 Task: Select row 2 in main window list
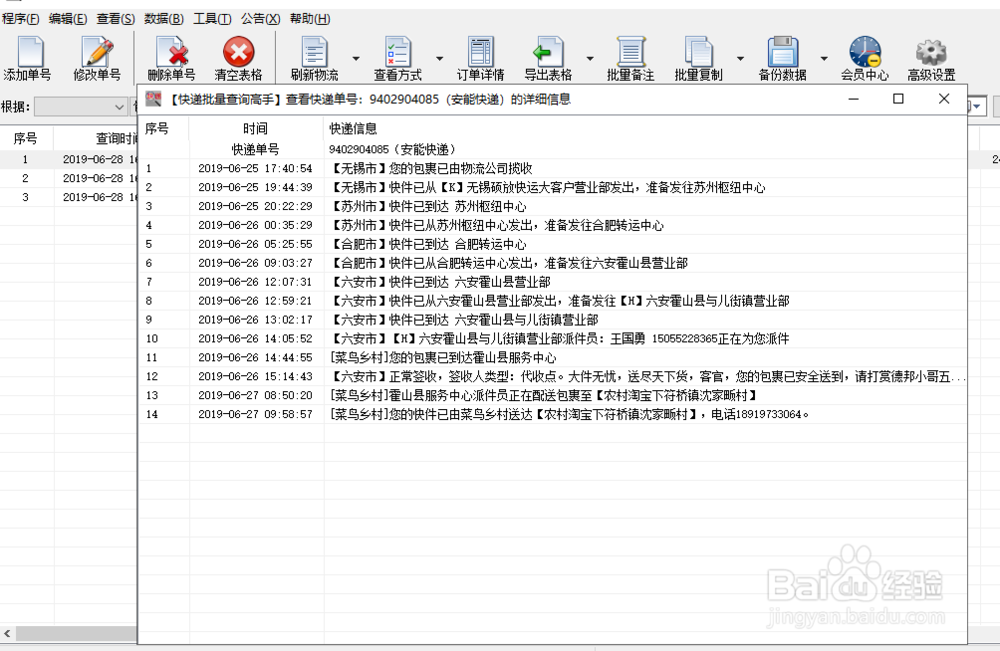68,179
